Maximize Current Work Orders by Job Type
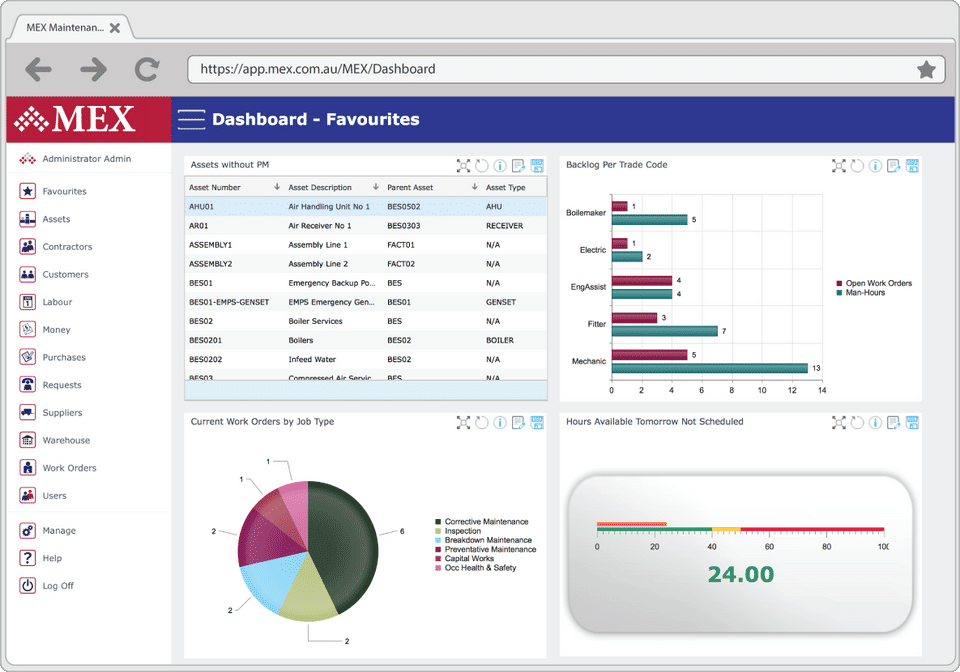960x672 pixels. pyautogui.click(x=463, y=422)
